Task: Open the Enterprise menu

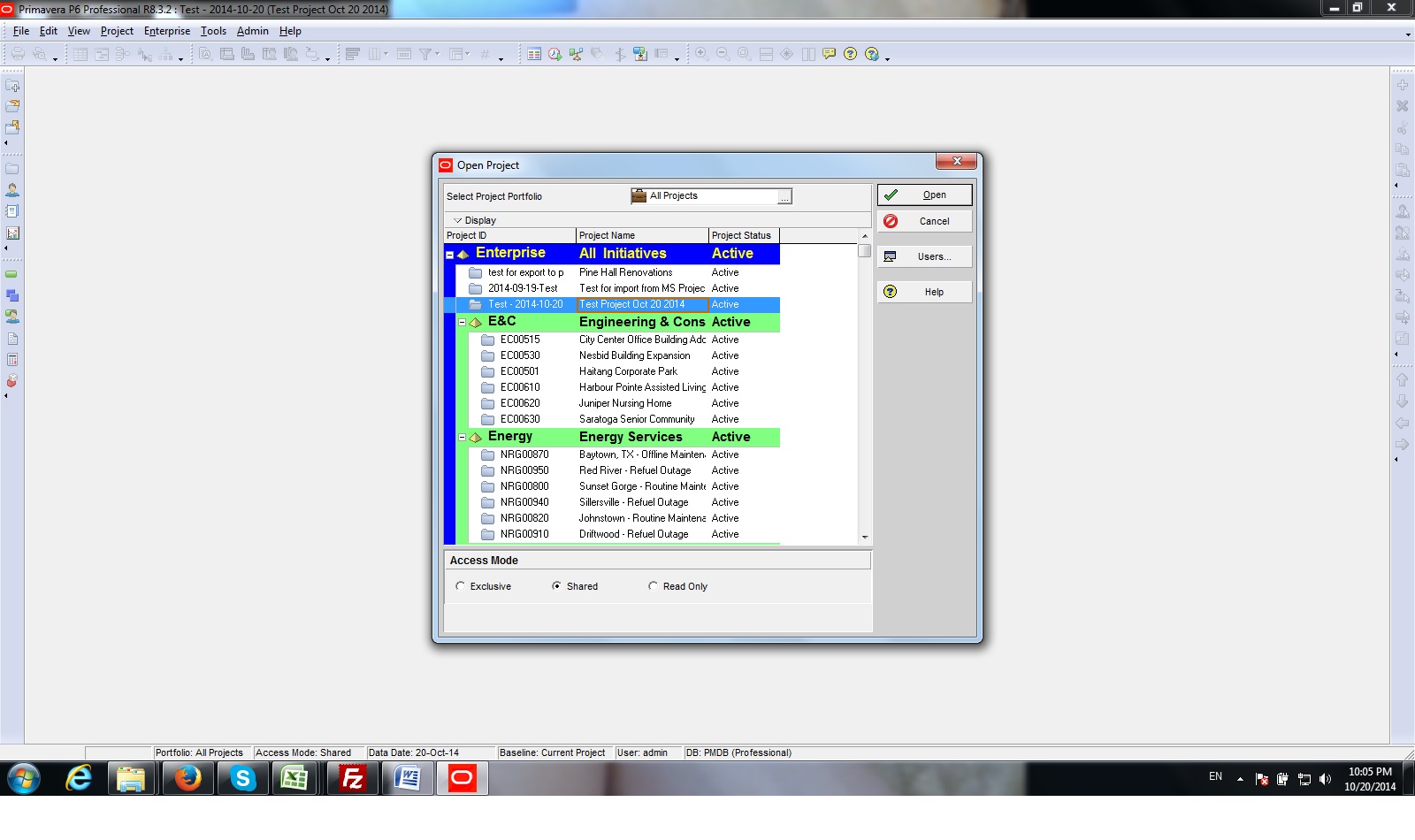Action: click(166, 31)
